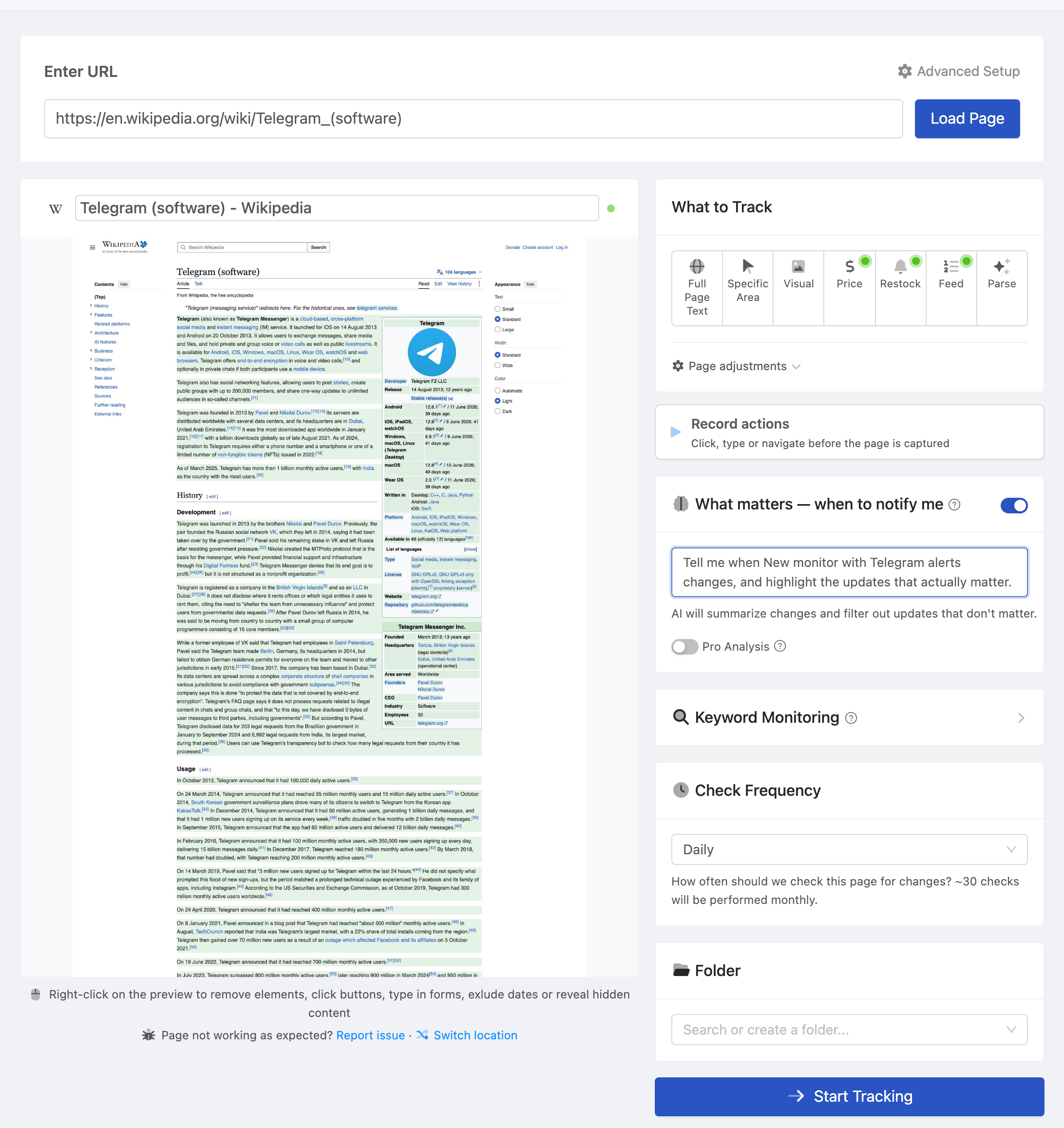This screenshot has height=1128, width=1064.
Task: Click the shuffle icon by Switch location
Action: pos(422,1035)
